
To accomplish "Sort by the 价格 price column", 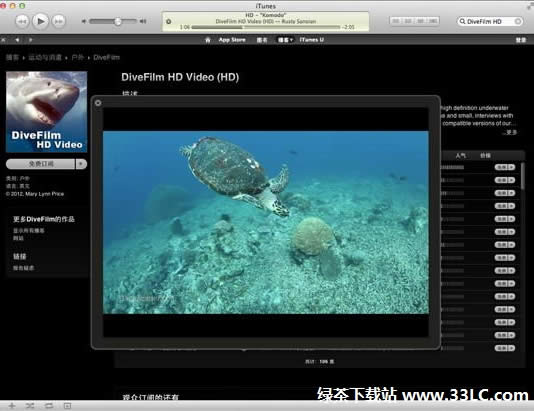I will point(485,156).
